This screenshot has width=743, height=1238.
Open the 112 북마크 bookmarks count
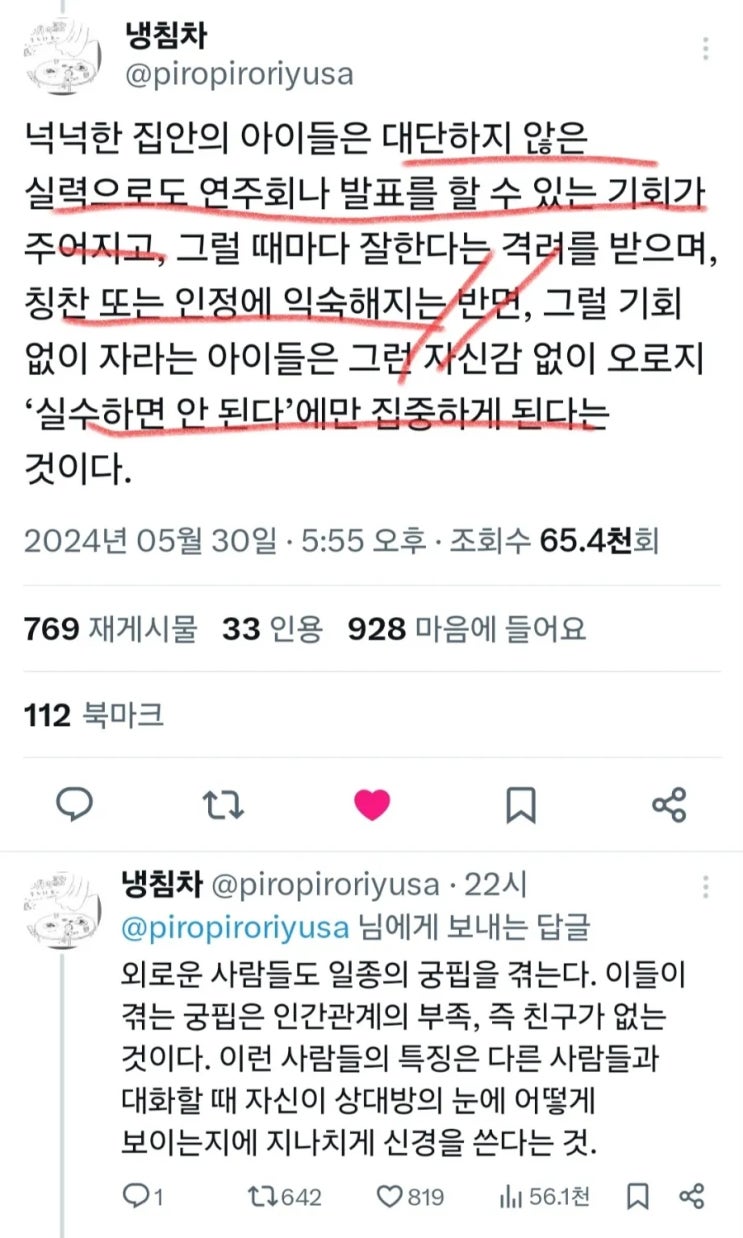94,714
